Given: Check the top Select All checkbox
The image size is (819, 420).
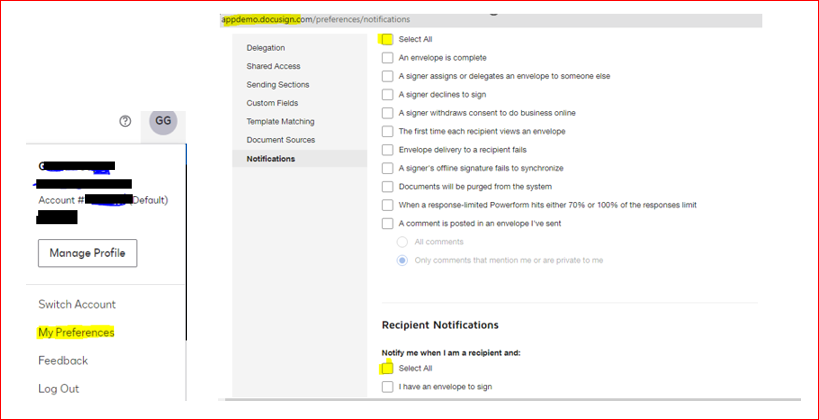Looking at the screenshot, I should click(x=387, y=39).
